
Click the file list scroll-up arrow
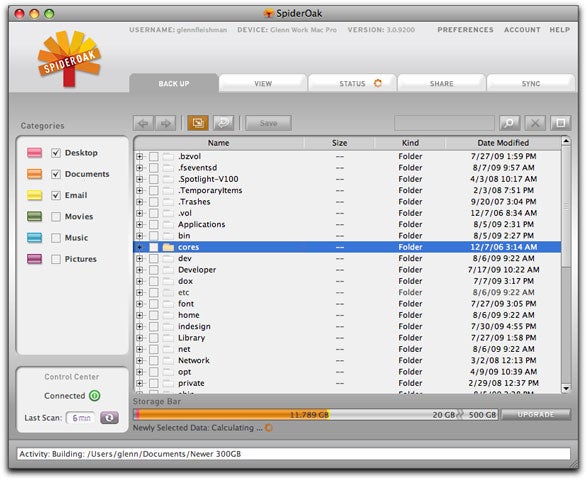(566, 142)
